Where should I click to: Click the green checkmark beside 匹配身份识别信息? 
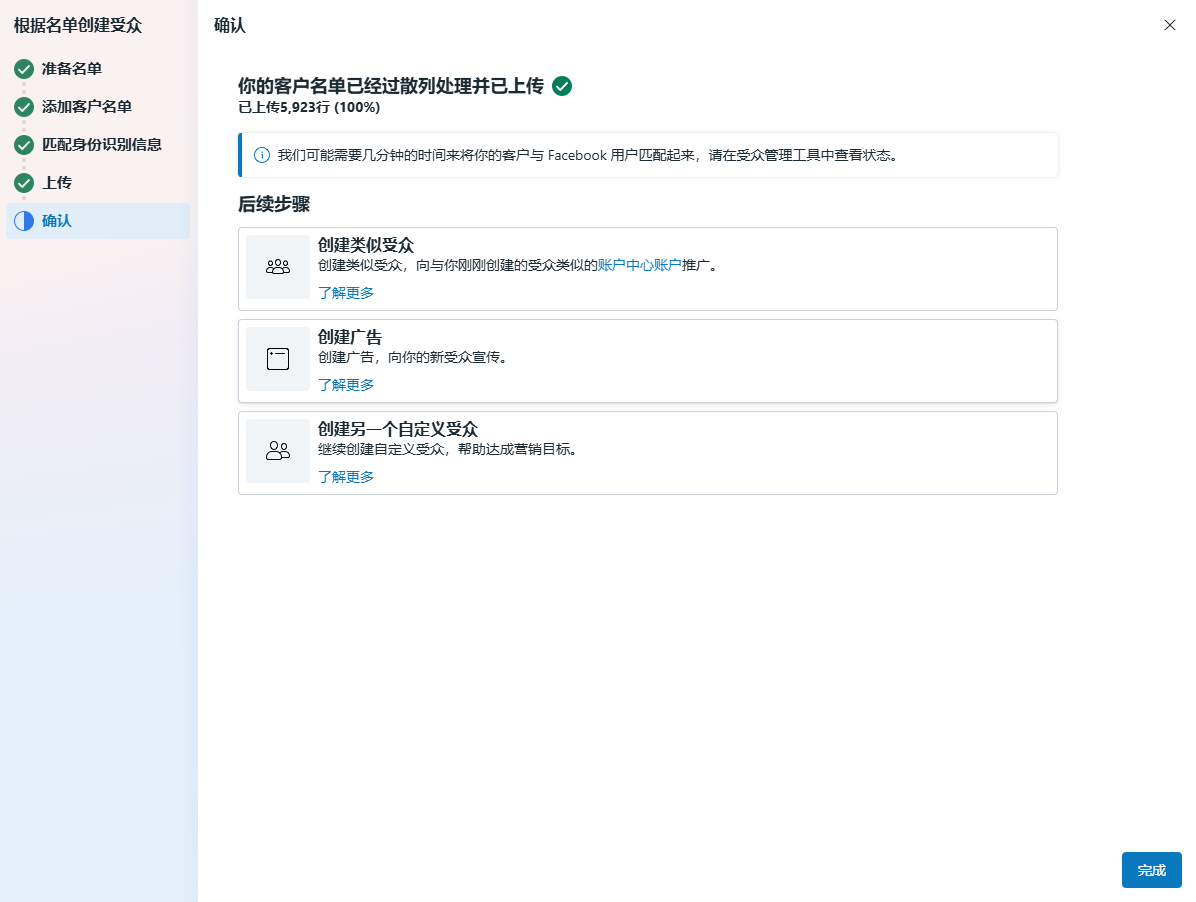coord(24,145)
